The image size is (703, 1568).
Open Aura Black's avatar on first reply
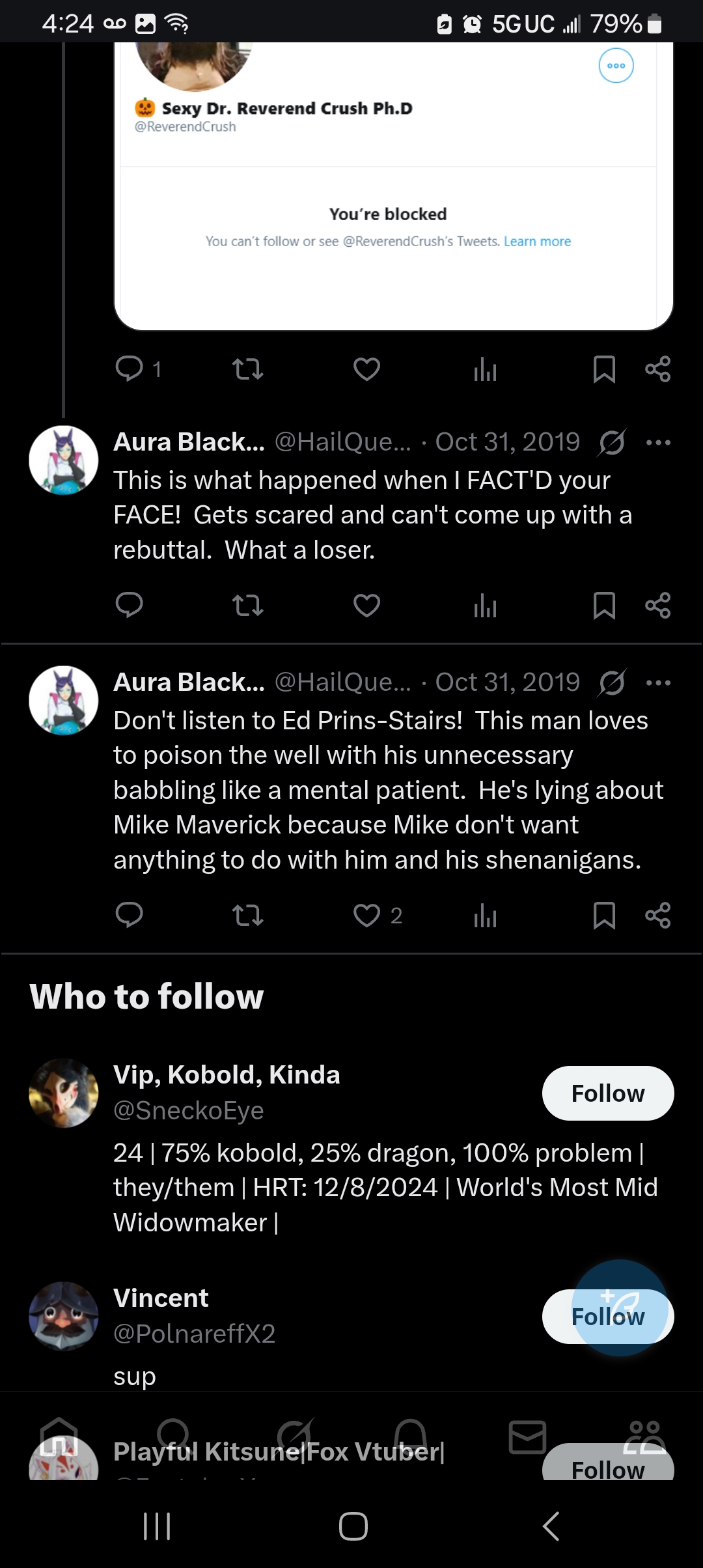tap(64, 460)
